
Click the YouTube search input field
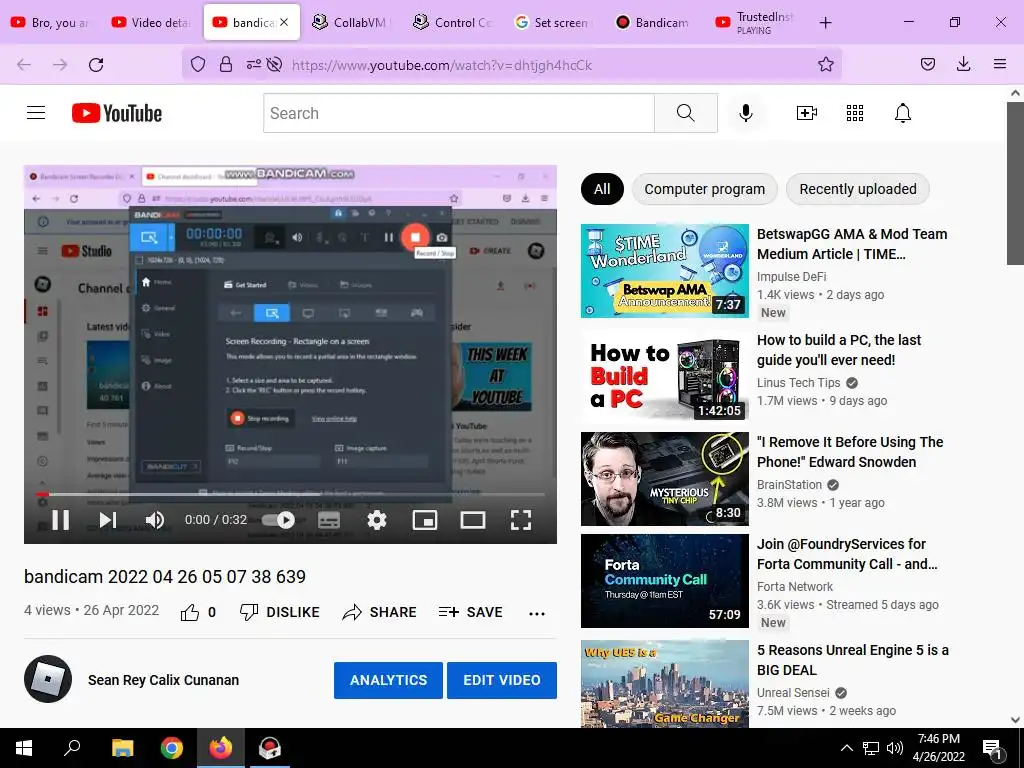tap(458, 113)
